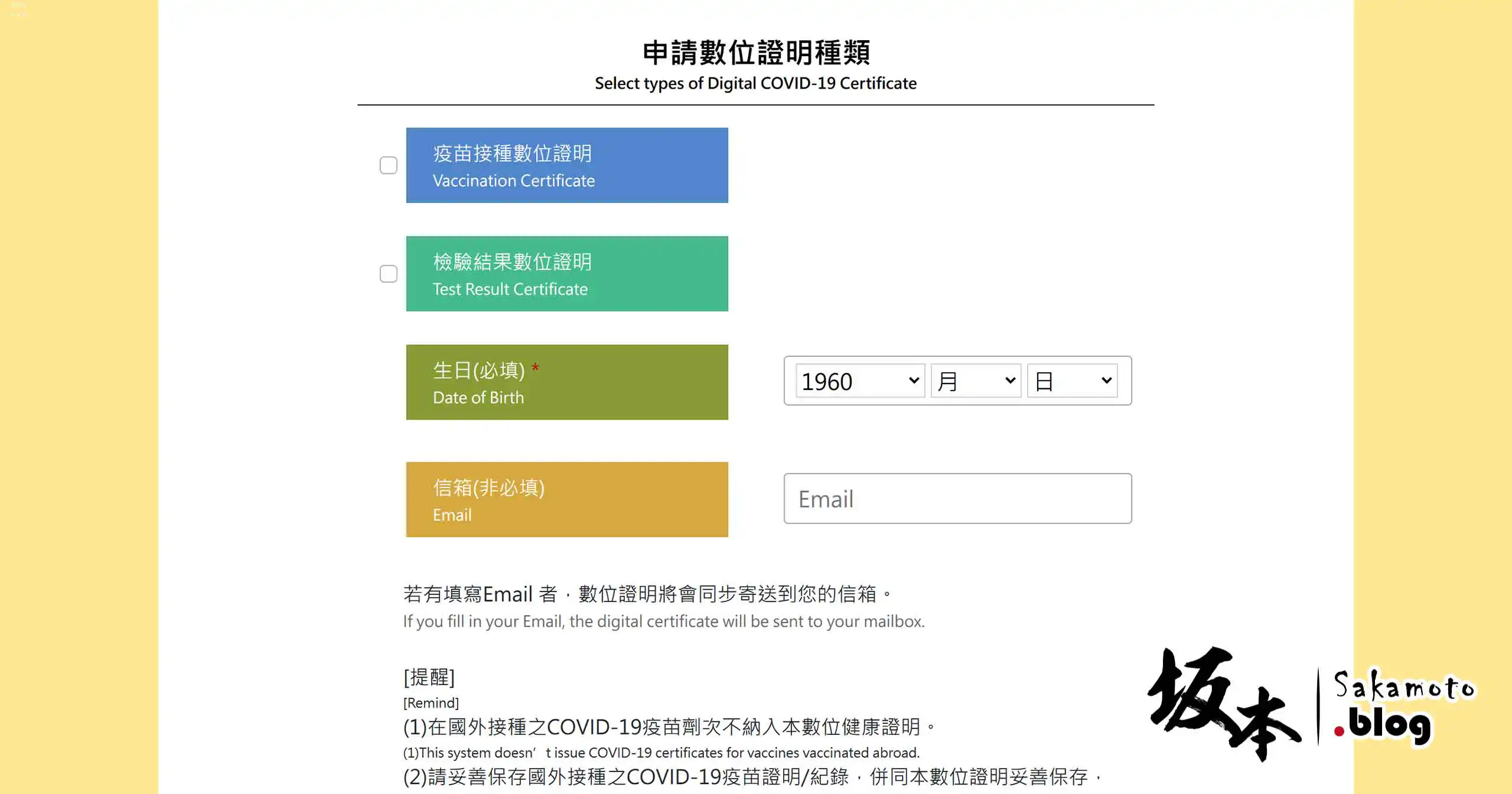The height and width of the screenshot is (794, 1512).
Task: Click the green Test Result Certificate label
Action: [566, 274]
